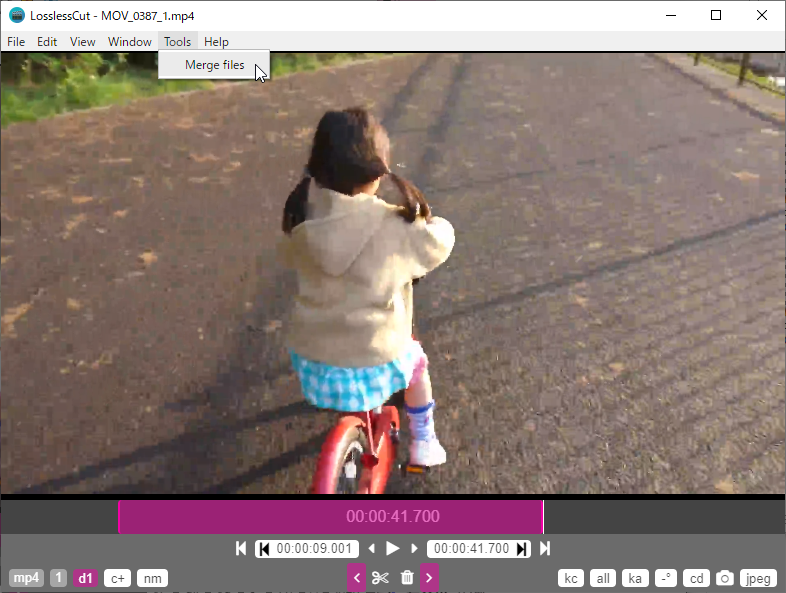The image size is (786, 593).
Task: Click the rotation degree button
Action: 666,578
